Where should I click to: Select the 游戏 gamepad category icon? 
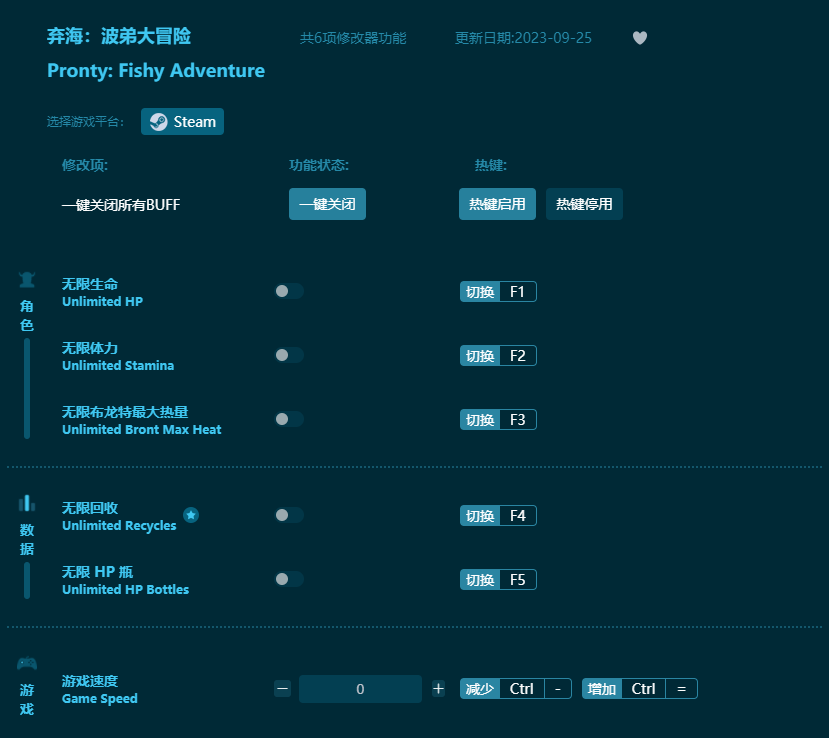[26, 661]
